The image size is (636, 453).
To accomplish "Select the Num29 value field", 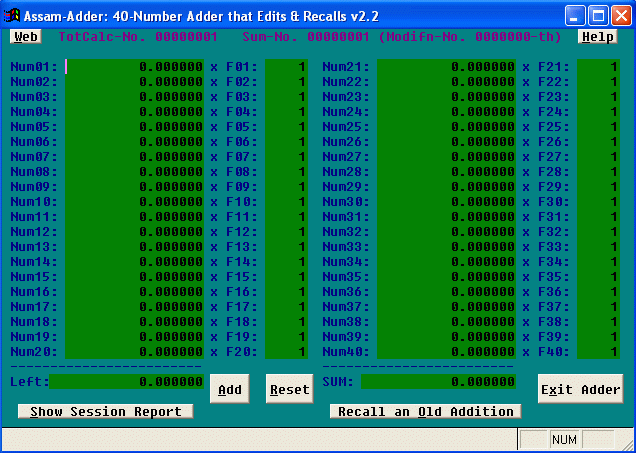I will (446, 187).
